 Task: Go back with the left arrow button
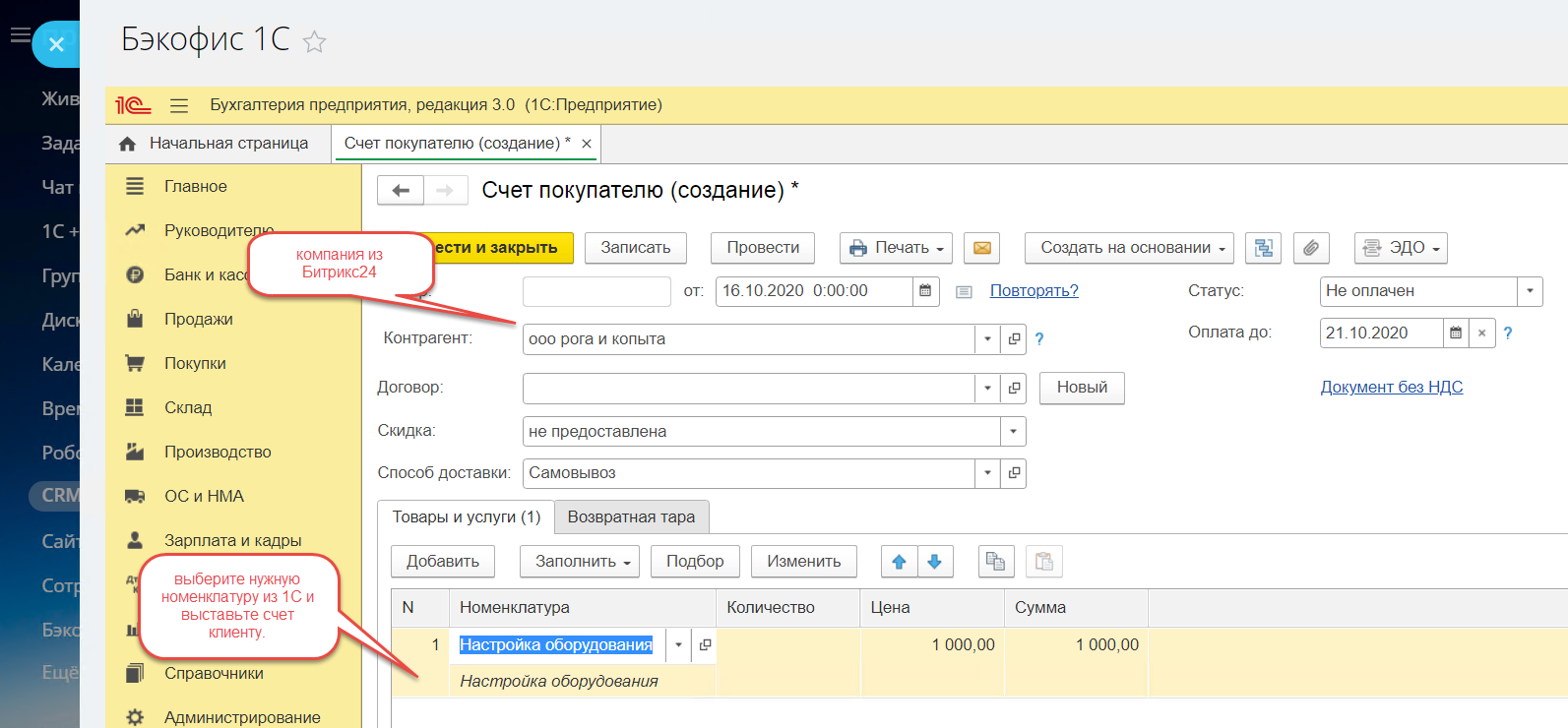(x=401, y=191)
